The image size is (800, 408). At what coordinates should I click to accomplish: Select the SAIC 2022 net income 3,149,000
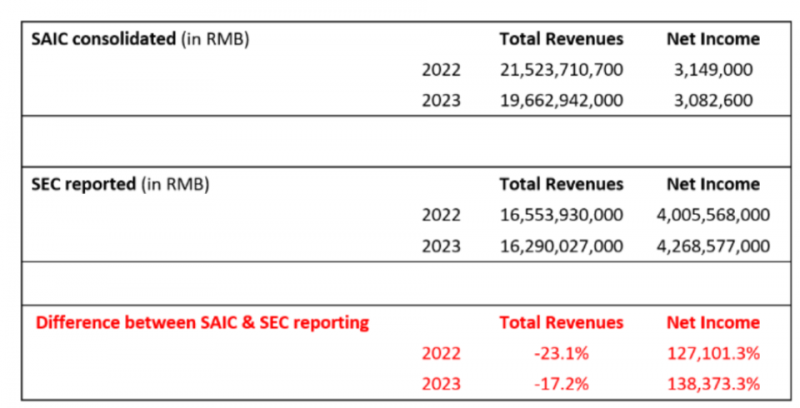tap(712, 71)
